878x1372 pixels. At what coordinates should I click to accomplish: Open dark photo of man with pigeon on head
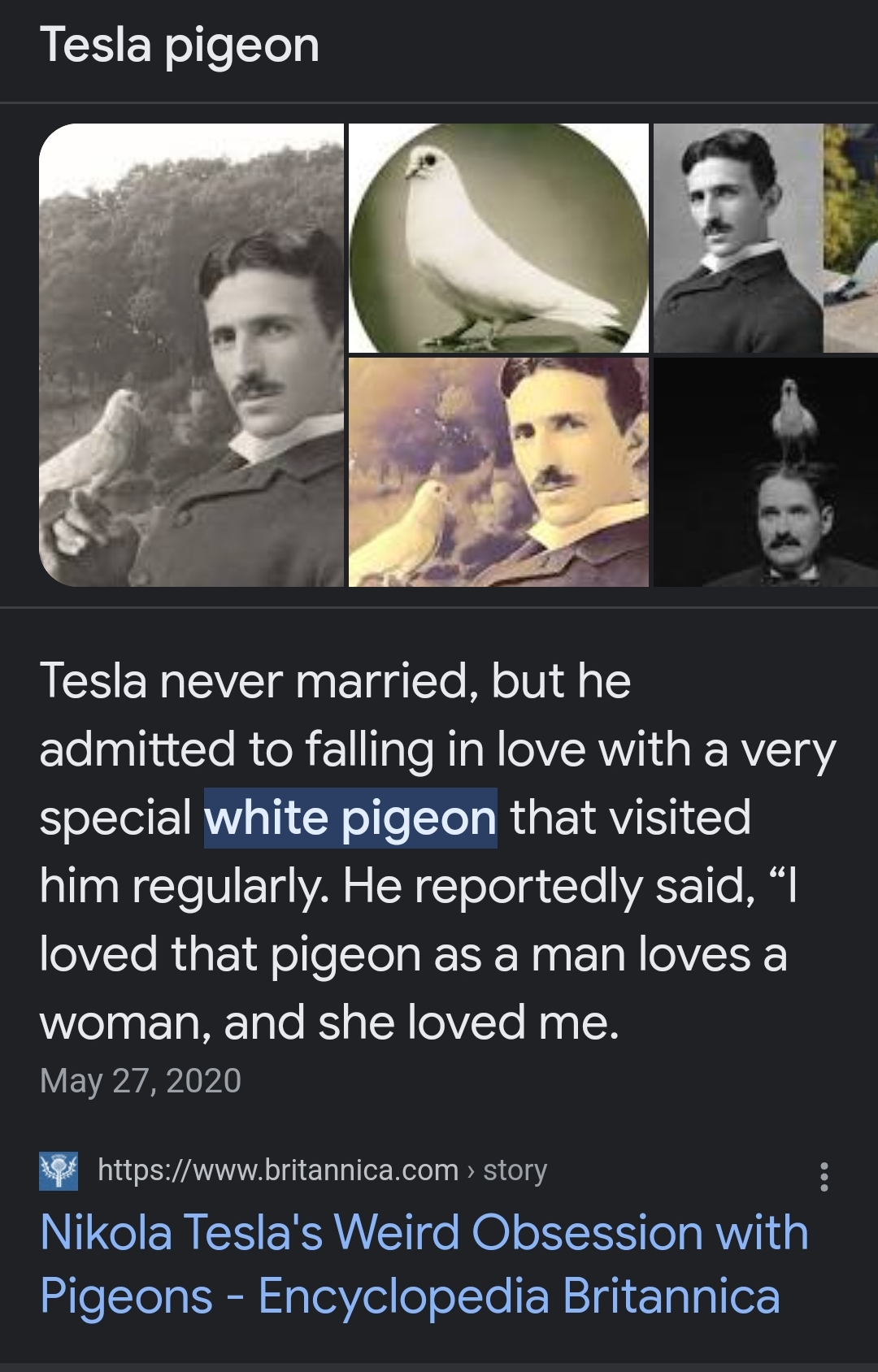[x=766, y=472]
